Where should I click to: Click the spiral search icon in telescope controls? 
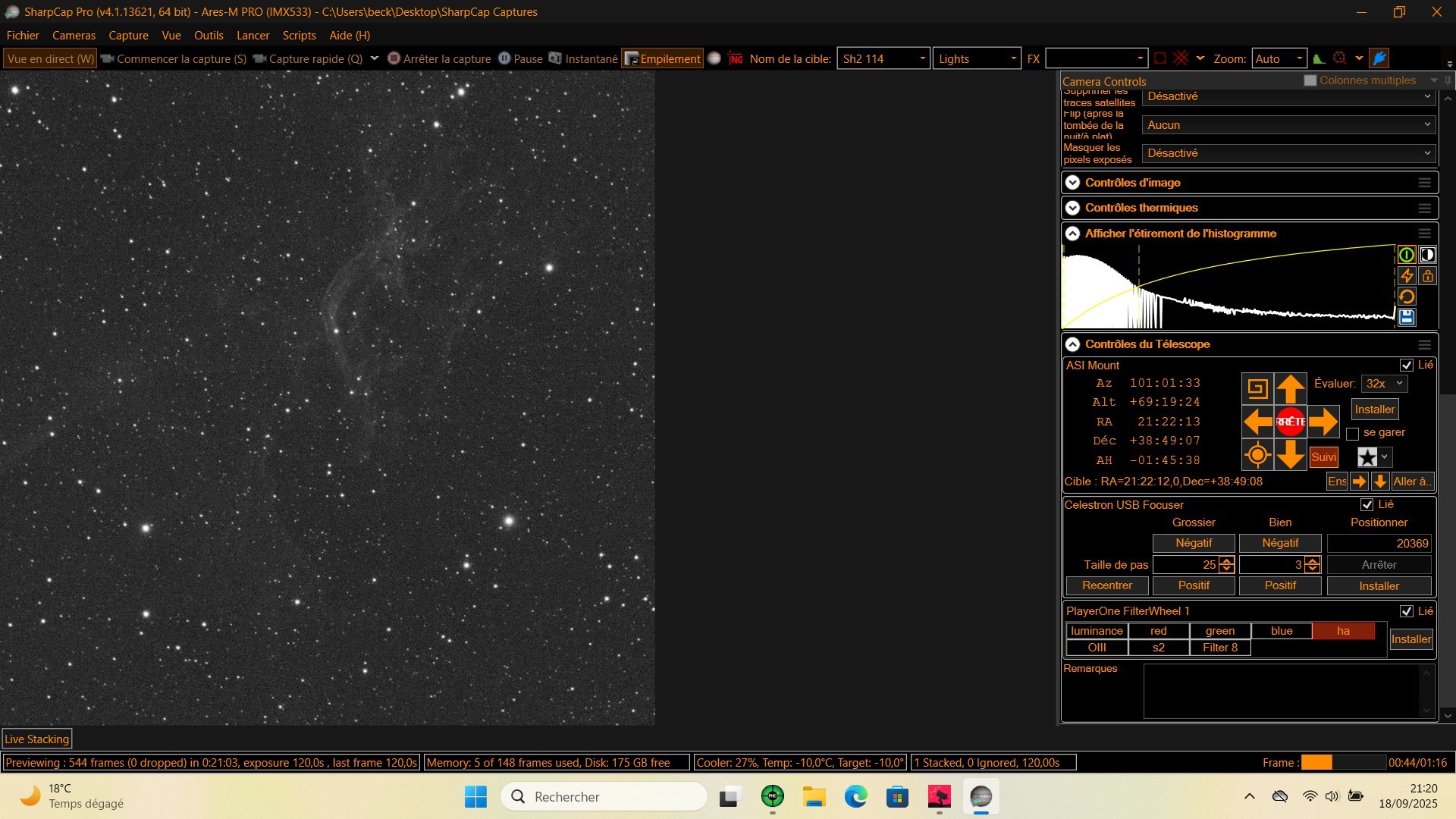coord(1257,389)
